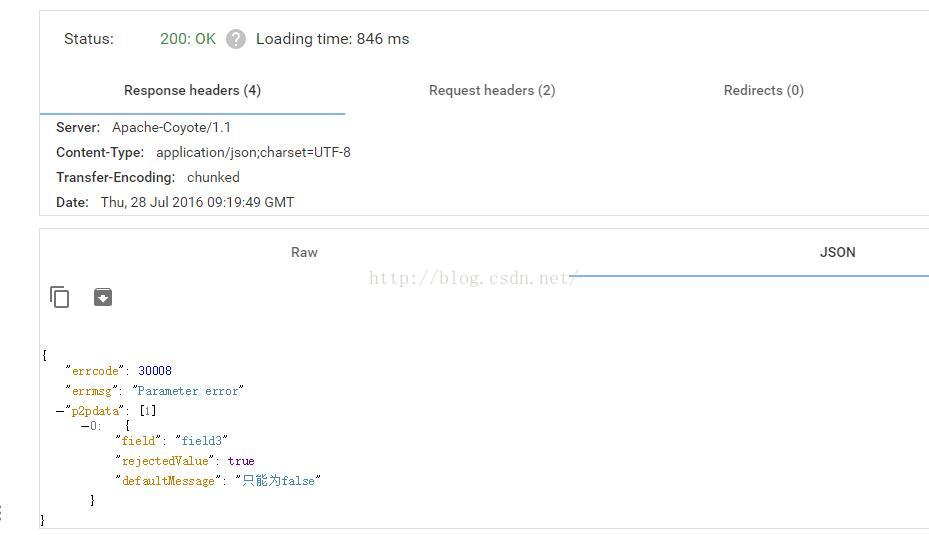Collapse array item 0 in JSON tree
The height and width of the screenshot is (535, 929).
coord(85,426)
